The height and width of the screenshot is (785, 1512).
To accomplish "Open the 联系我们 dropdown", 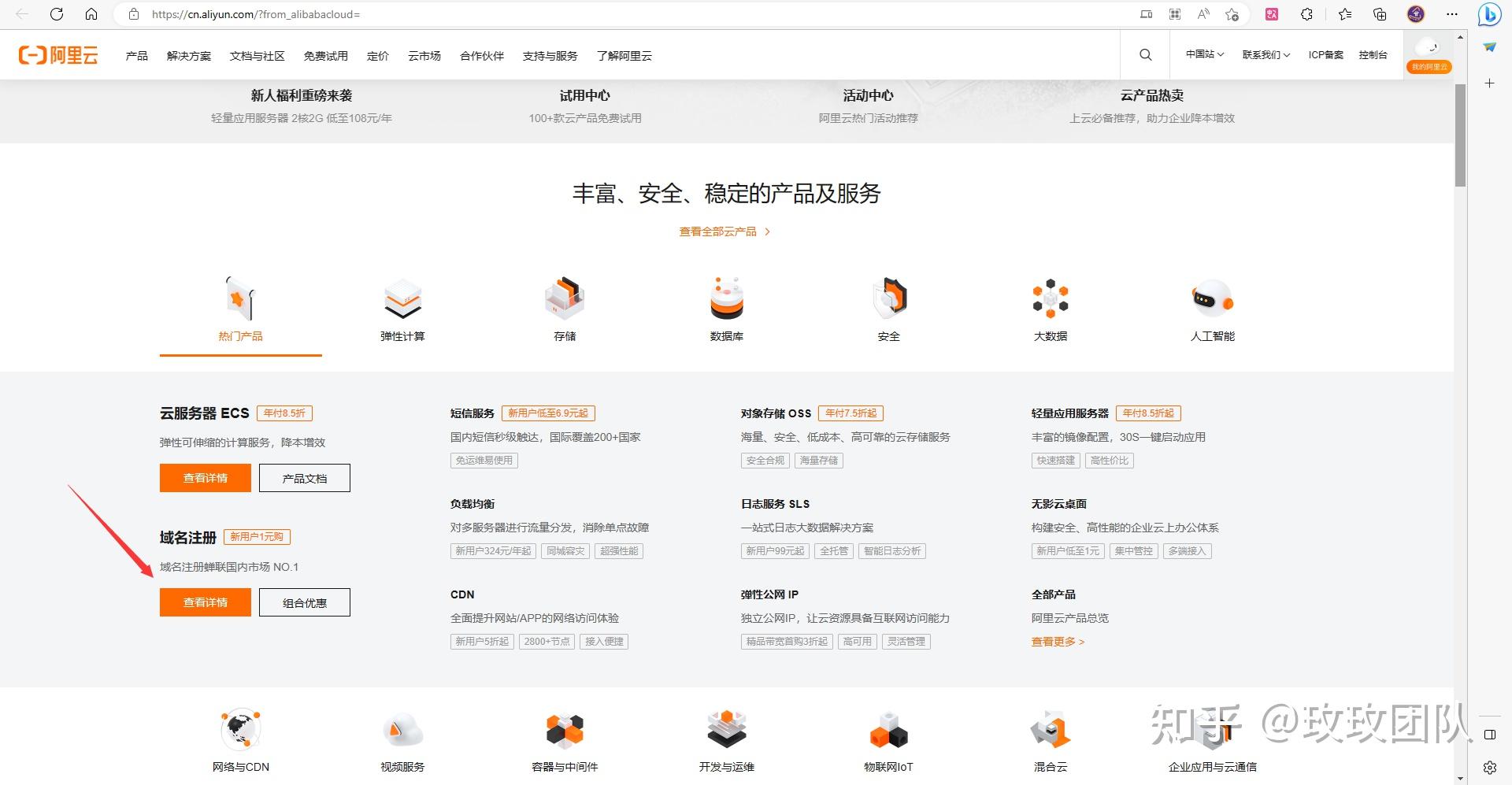I will pos(1266,54).
